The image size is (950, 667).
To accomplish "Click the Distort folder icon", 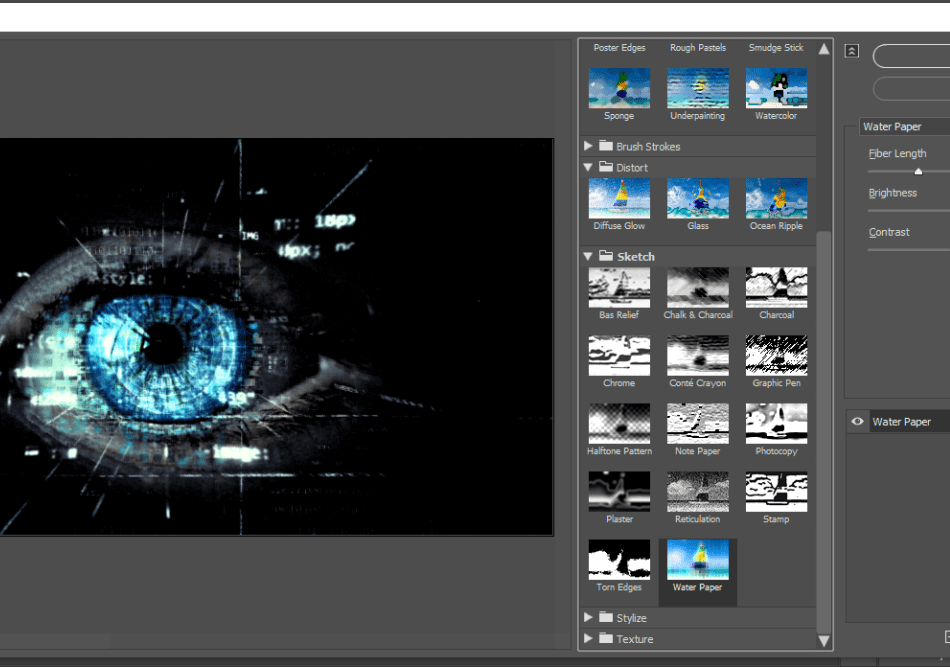I will point(606,167).
